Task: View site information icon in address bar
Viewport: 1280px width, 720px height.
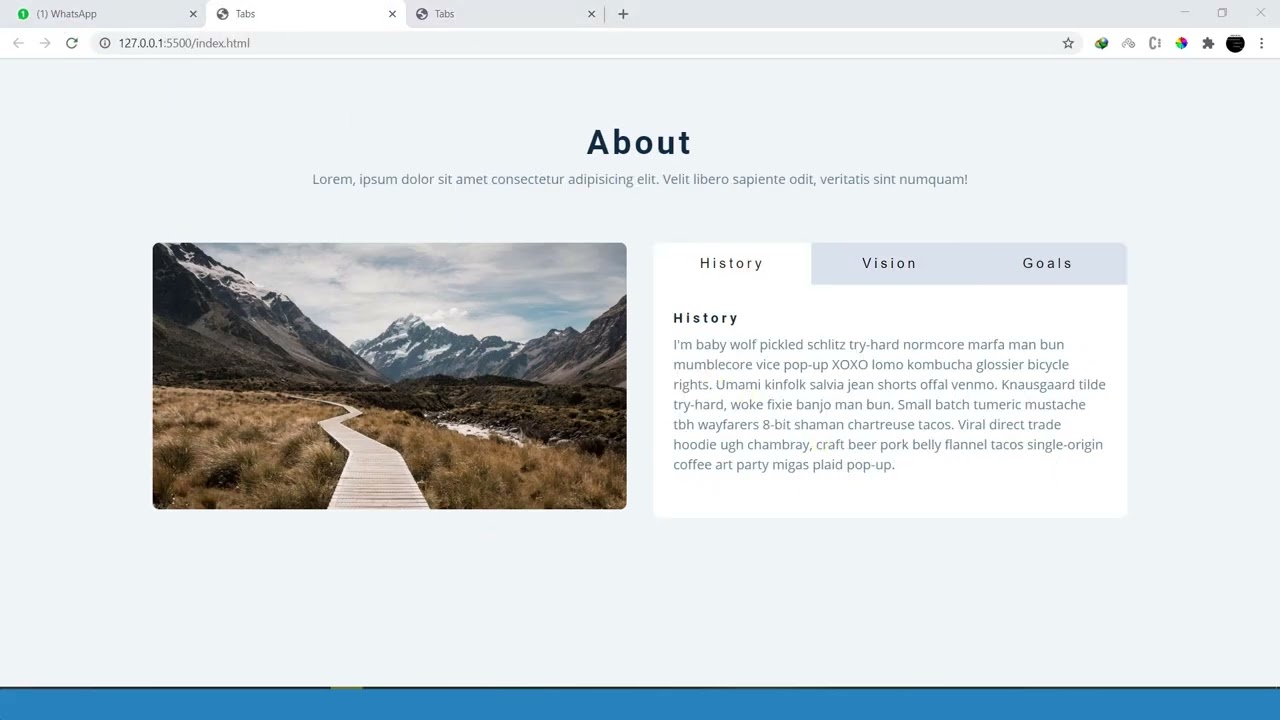Action: (x=104, y=43)
